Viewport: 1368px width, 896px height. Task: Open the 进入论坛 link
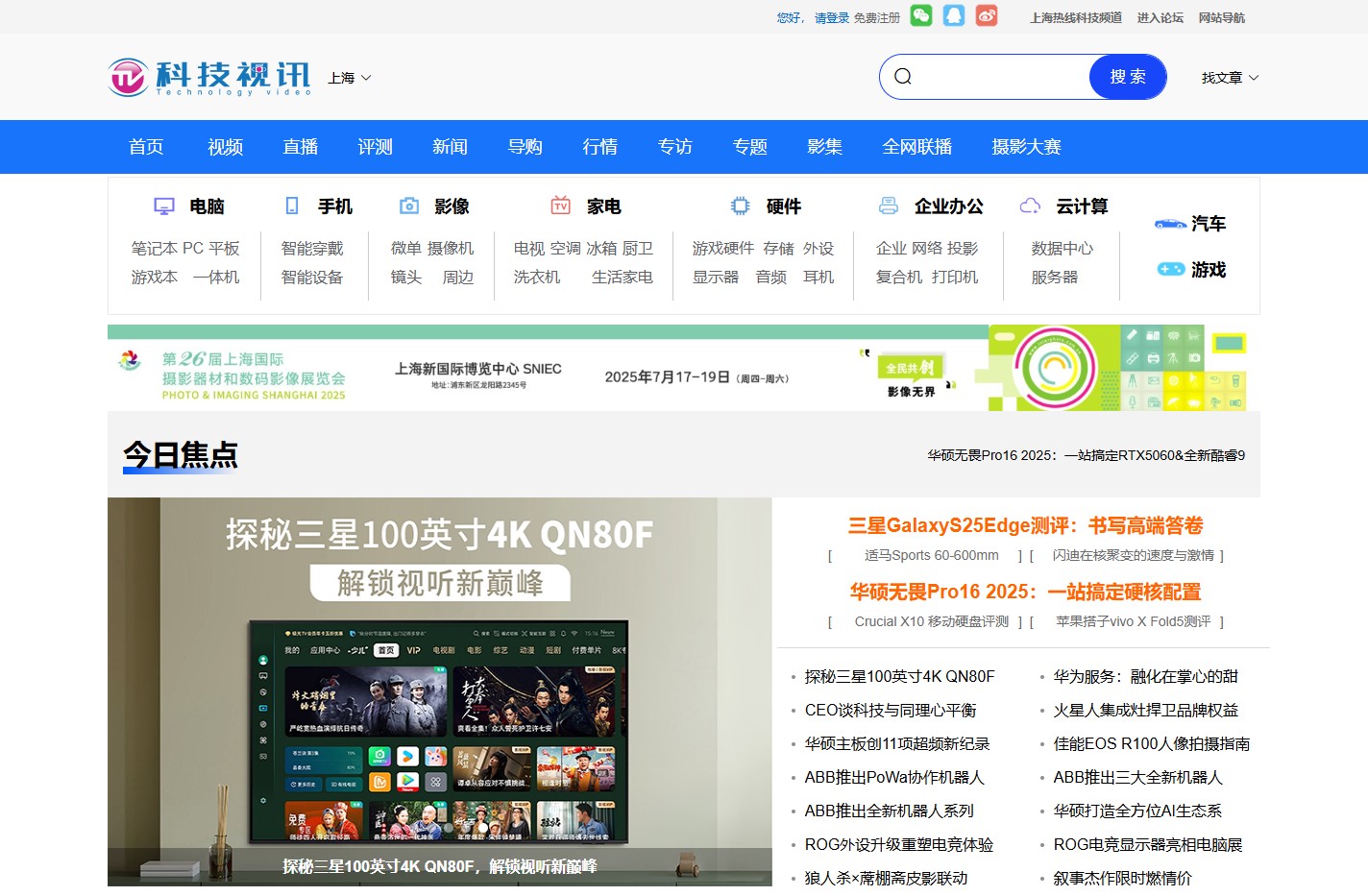pyautogui.click(x=1160, y=18)
